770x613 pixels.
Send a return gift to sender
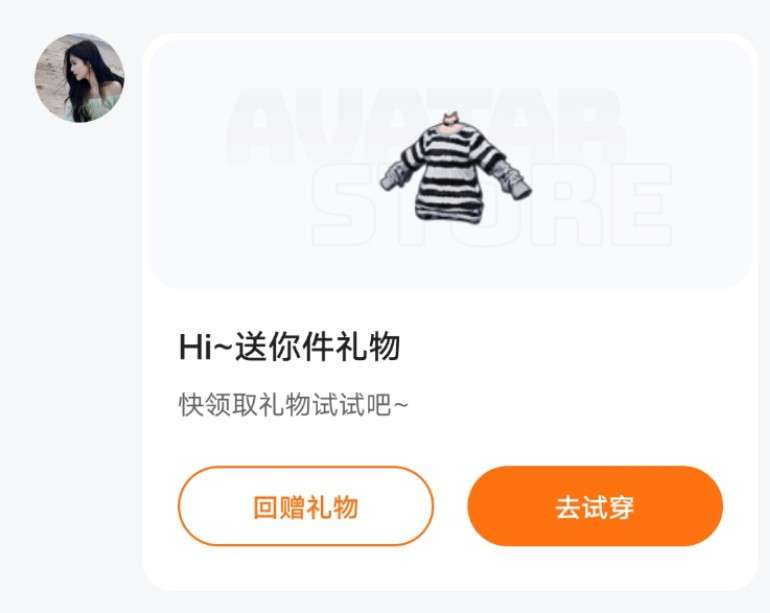pyautogui.click(x=305, y=506)
